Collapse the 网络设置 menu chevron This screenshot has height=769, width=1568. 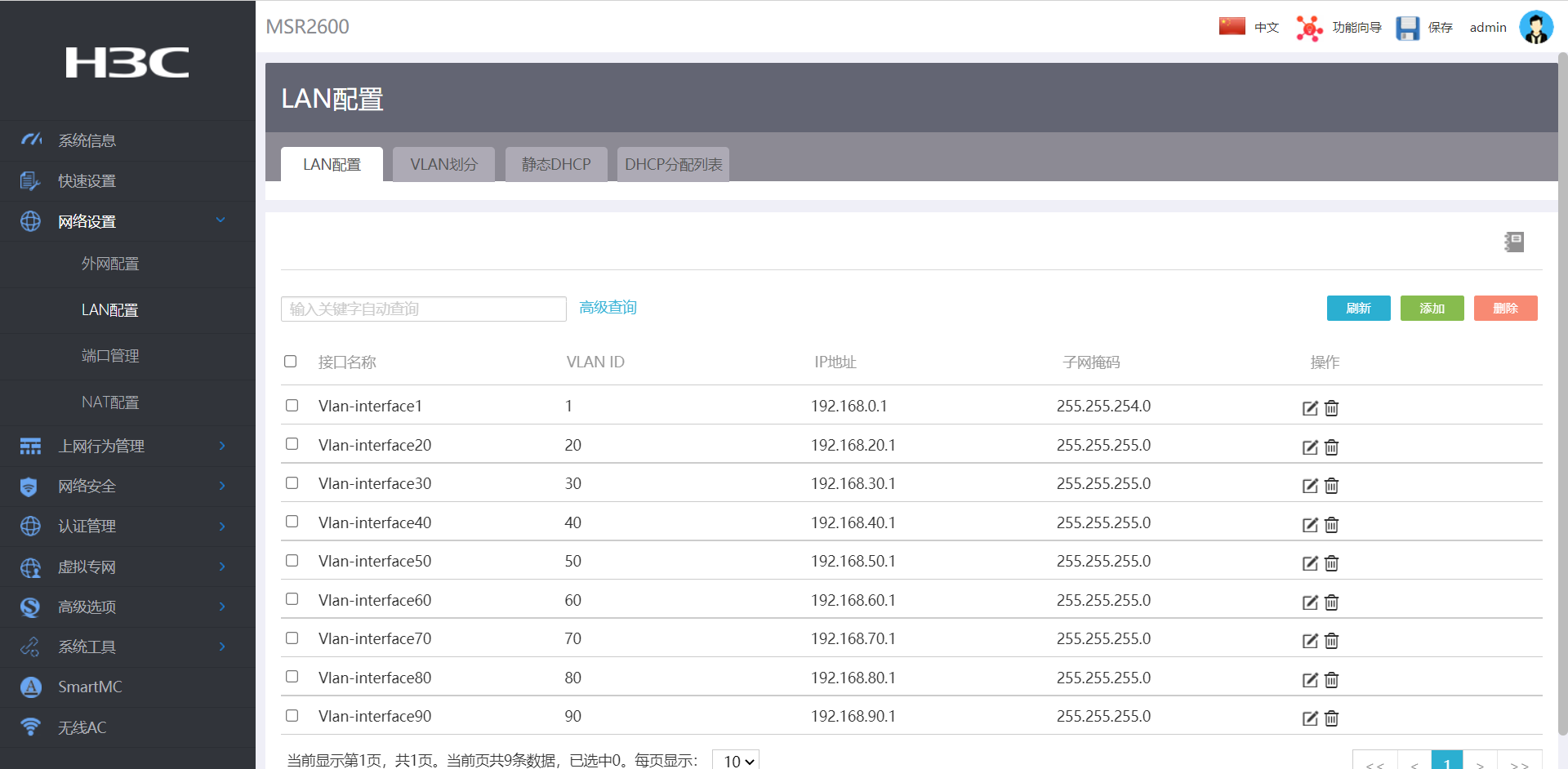tap(220, 220)
